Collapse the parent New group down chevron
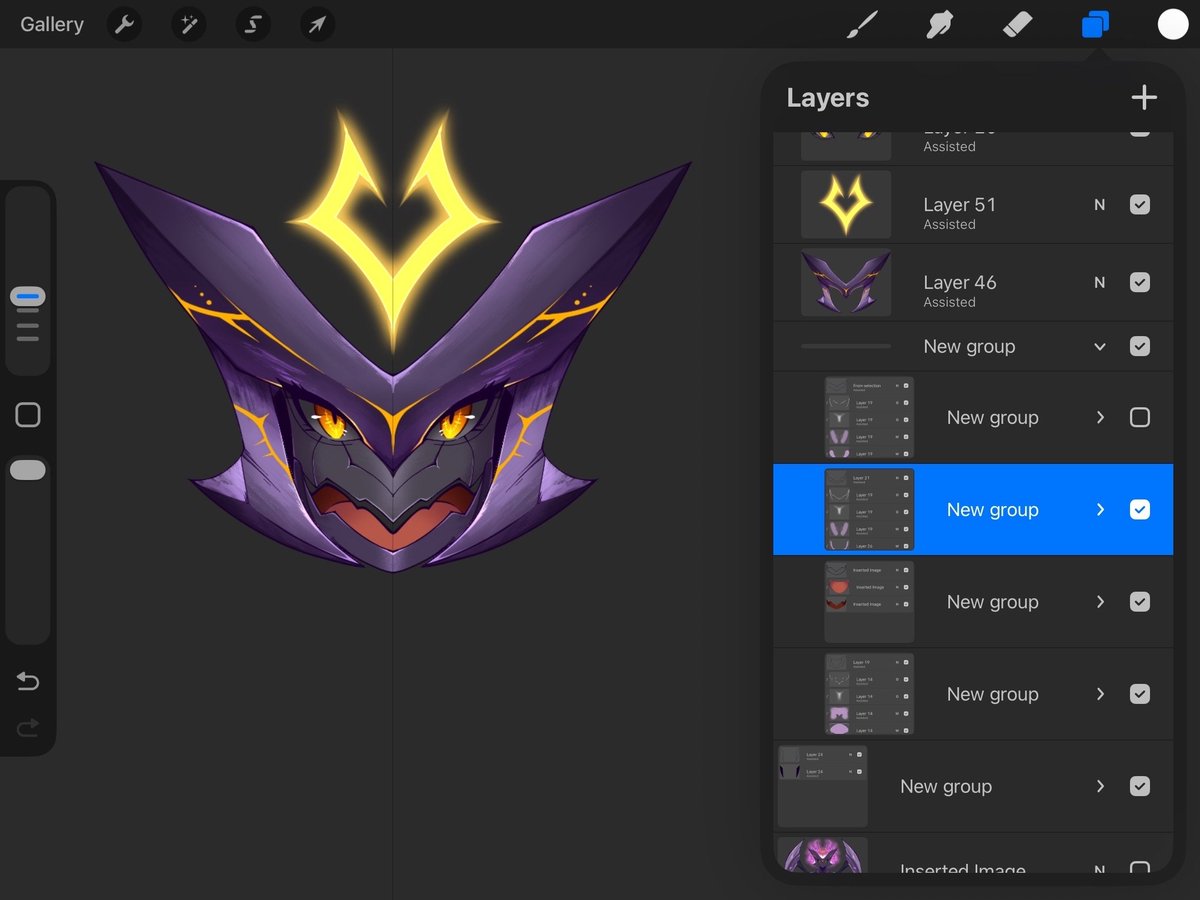 coord(1100,347)
